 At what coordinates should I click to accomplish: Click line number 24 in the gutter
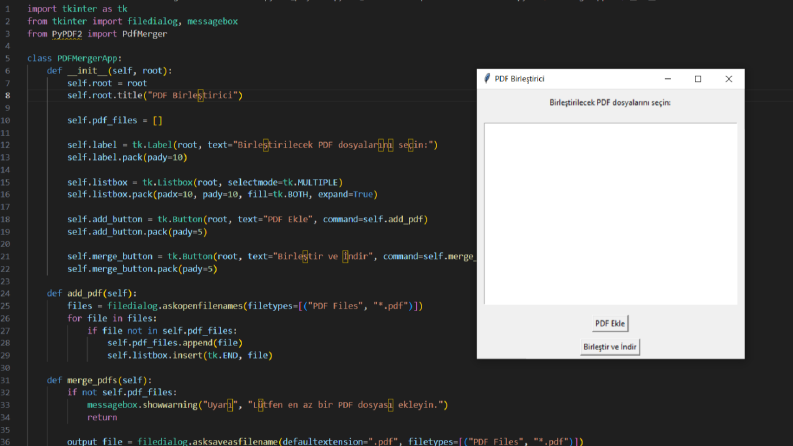pyautogui.click(x=6, y=293)
